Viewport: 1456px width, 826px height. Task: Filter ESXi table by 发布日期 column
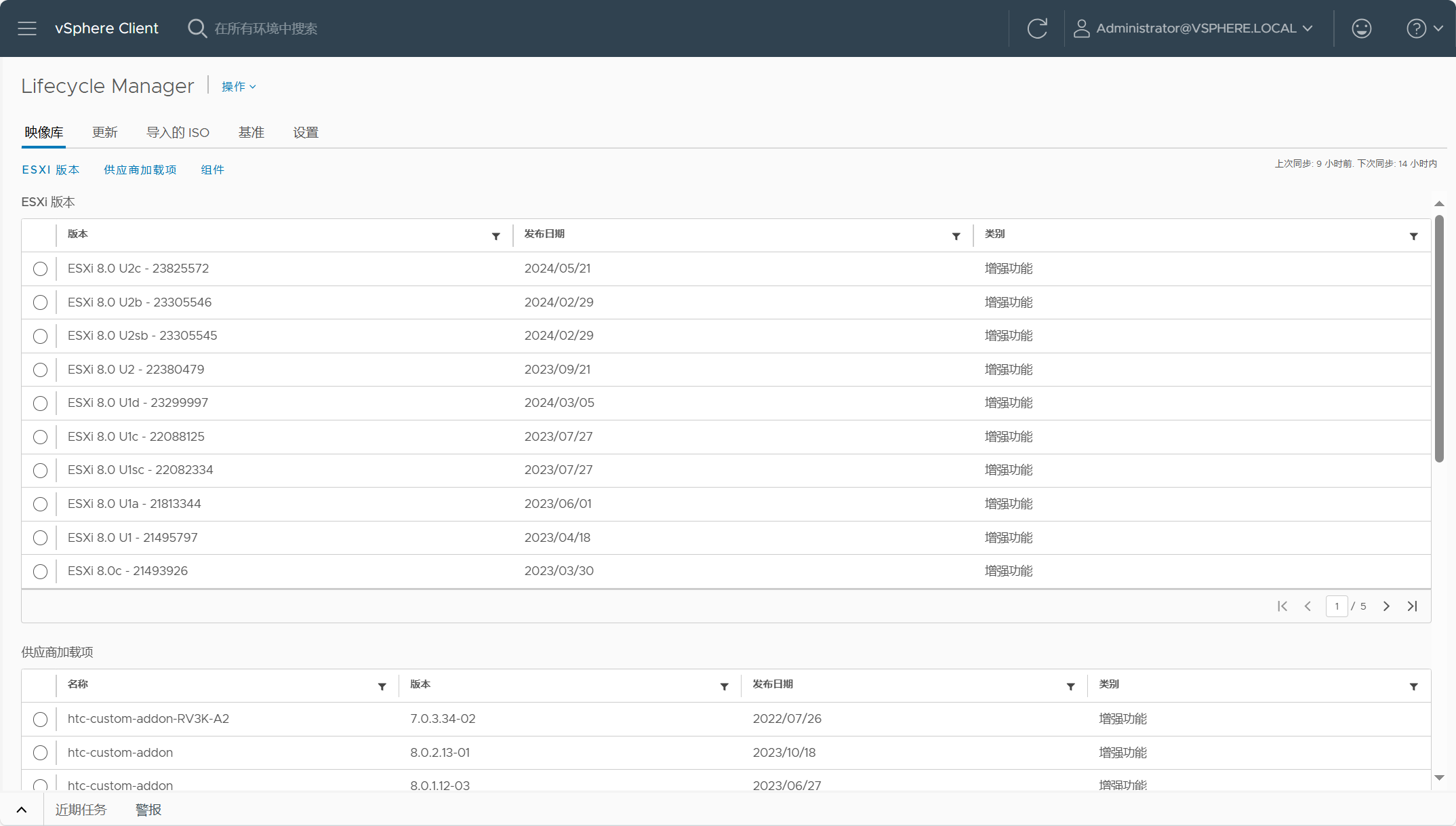(956, 236)
